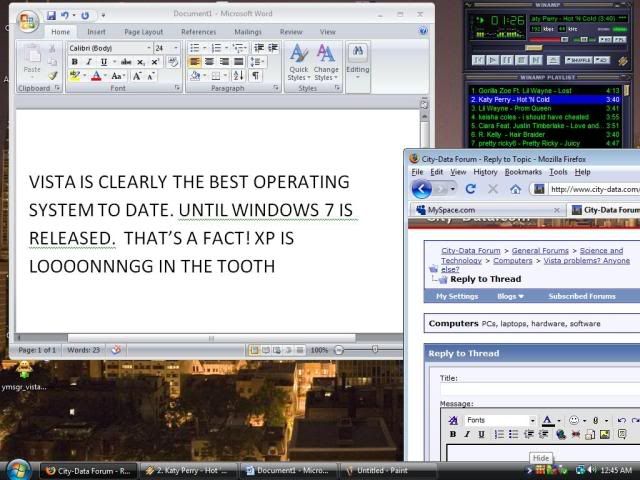Viewport: 640px width, 480px height.
Task: Toggle Print Layout view in Word status bar
Action: coord(254,350)
